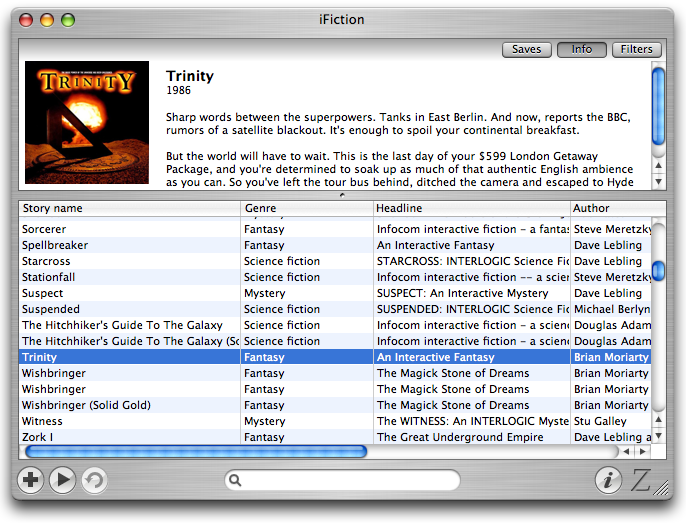Click the magnifying glass search icon
The width and height of the screenshot is (686, 523).
[236, 481]
